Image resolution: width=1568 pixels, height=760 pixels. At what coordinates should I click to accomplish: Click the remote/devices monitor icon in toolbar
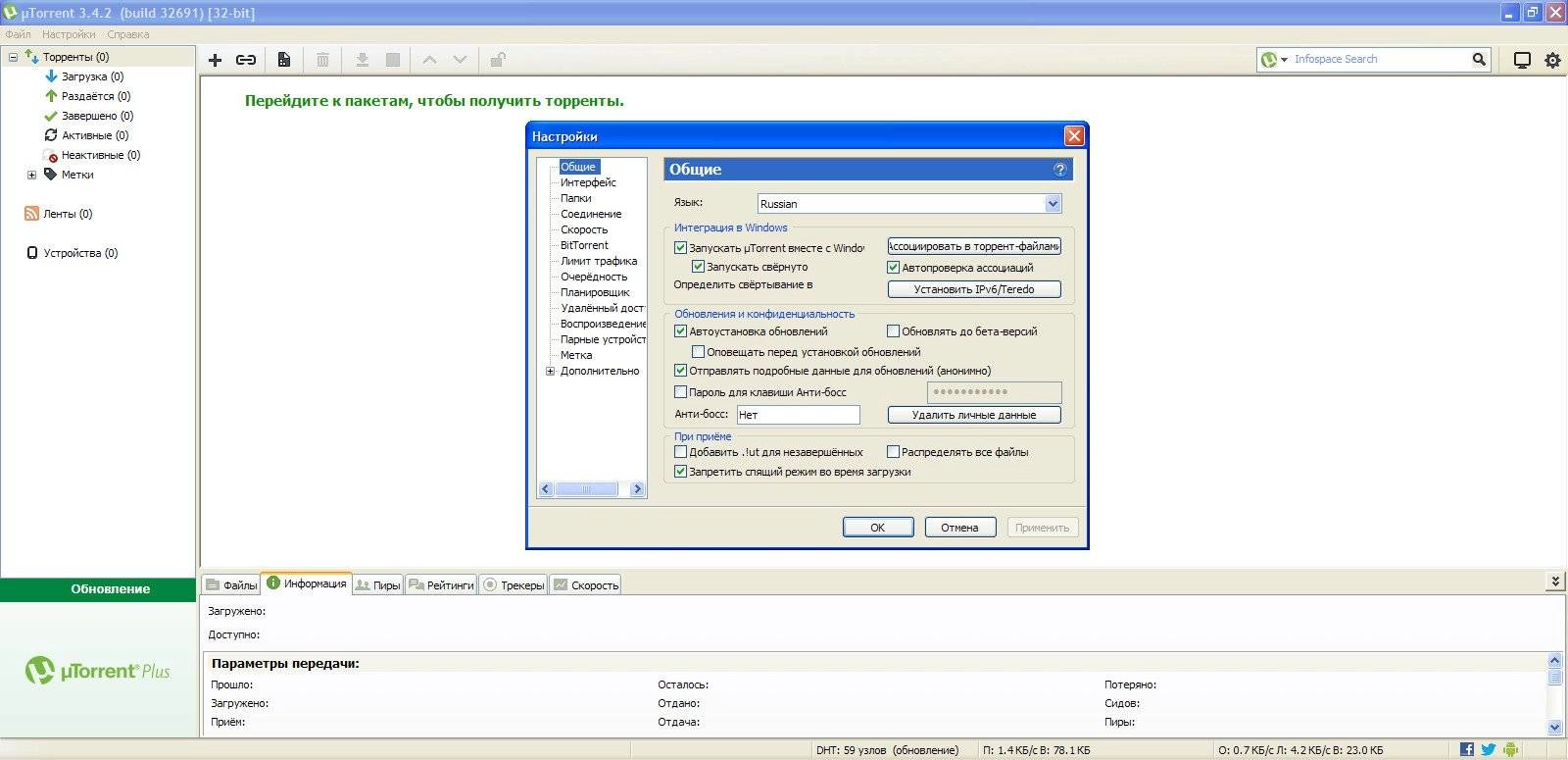tap(1522, 60)
